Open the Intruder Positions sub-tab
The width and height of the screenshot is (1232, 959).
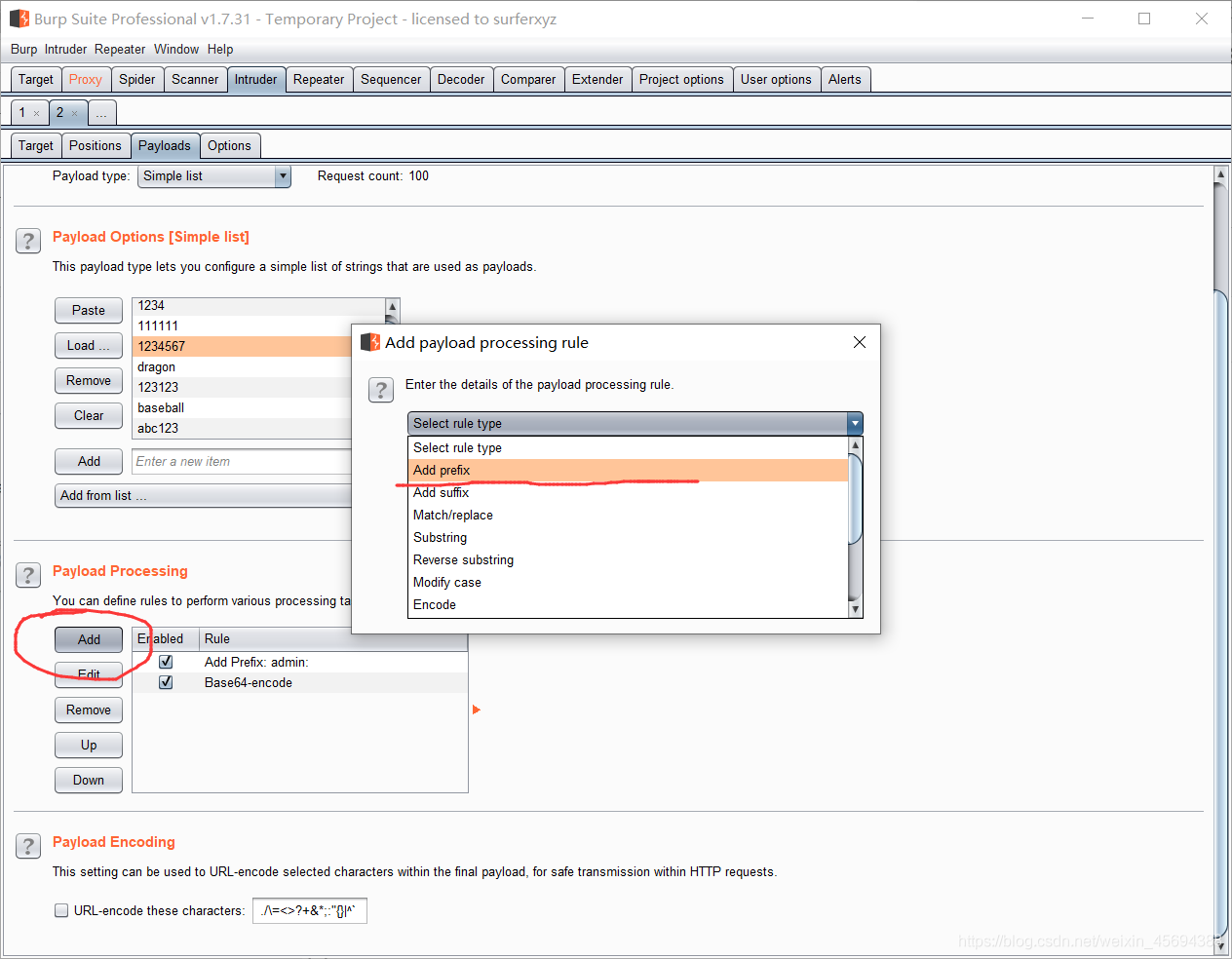tap(96, 146)
